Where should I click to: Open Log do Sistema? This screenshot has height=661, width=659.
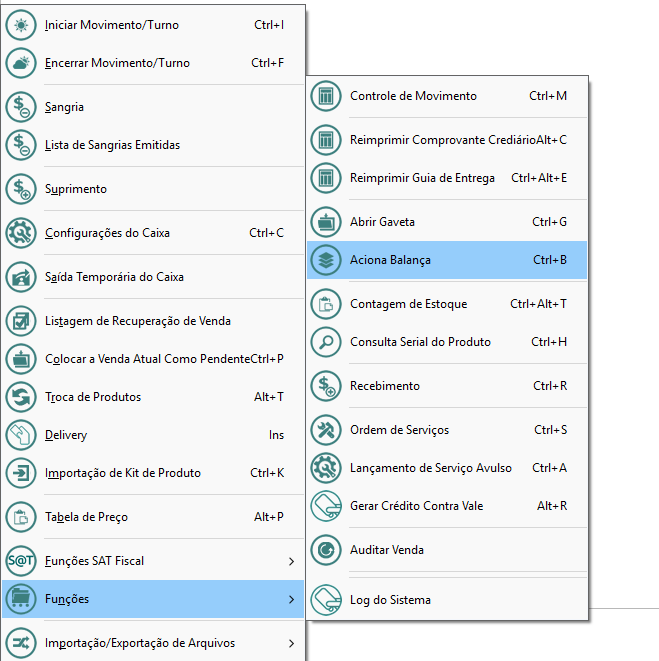(390, 600)
